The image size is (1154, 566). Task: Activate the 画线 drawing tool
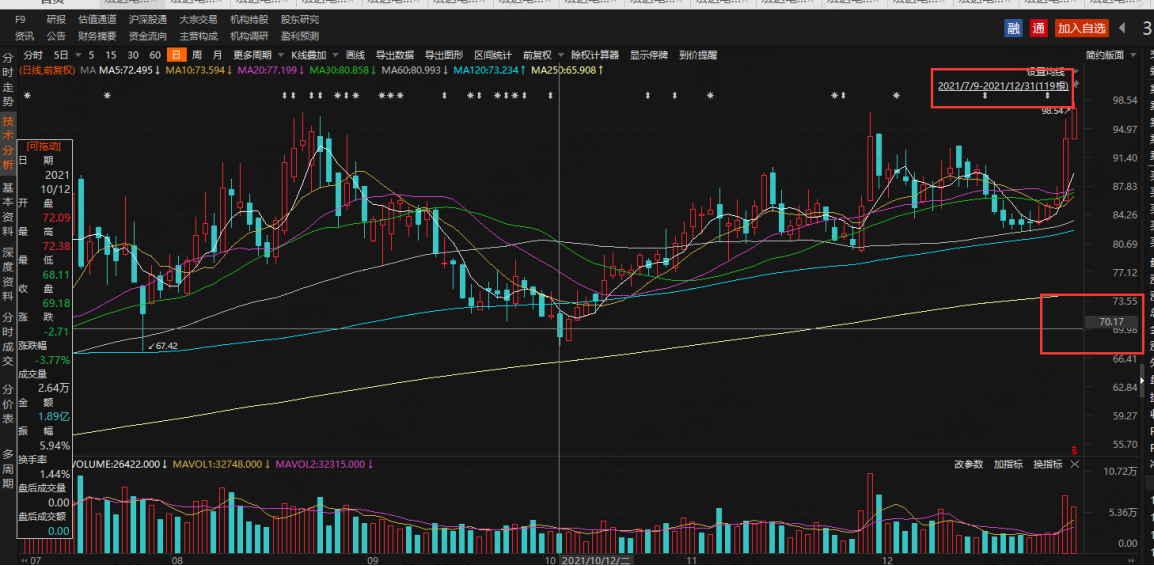click(x=355, y=54)
